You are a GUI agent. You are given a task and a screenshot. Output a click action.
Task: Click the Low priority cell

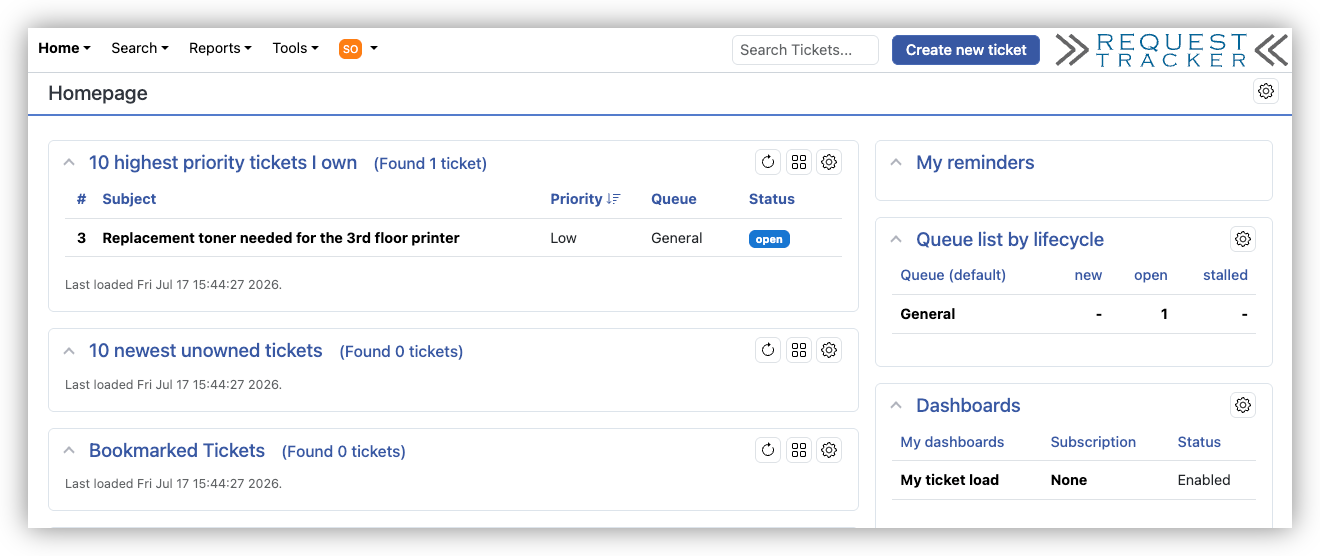tap(563, 238)
